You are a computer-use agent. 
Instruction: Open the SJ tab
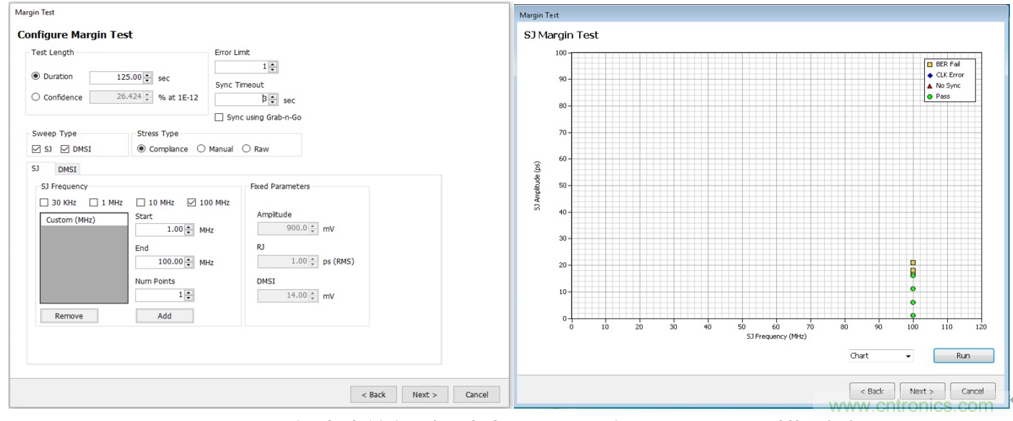click(35, 169)
